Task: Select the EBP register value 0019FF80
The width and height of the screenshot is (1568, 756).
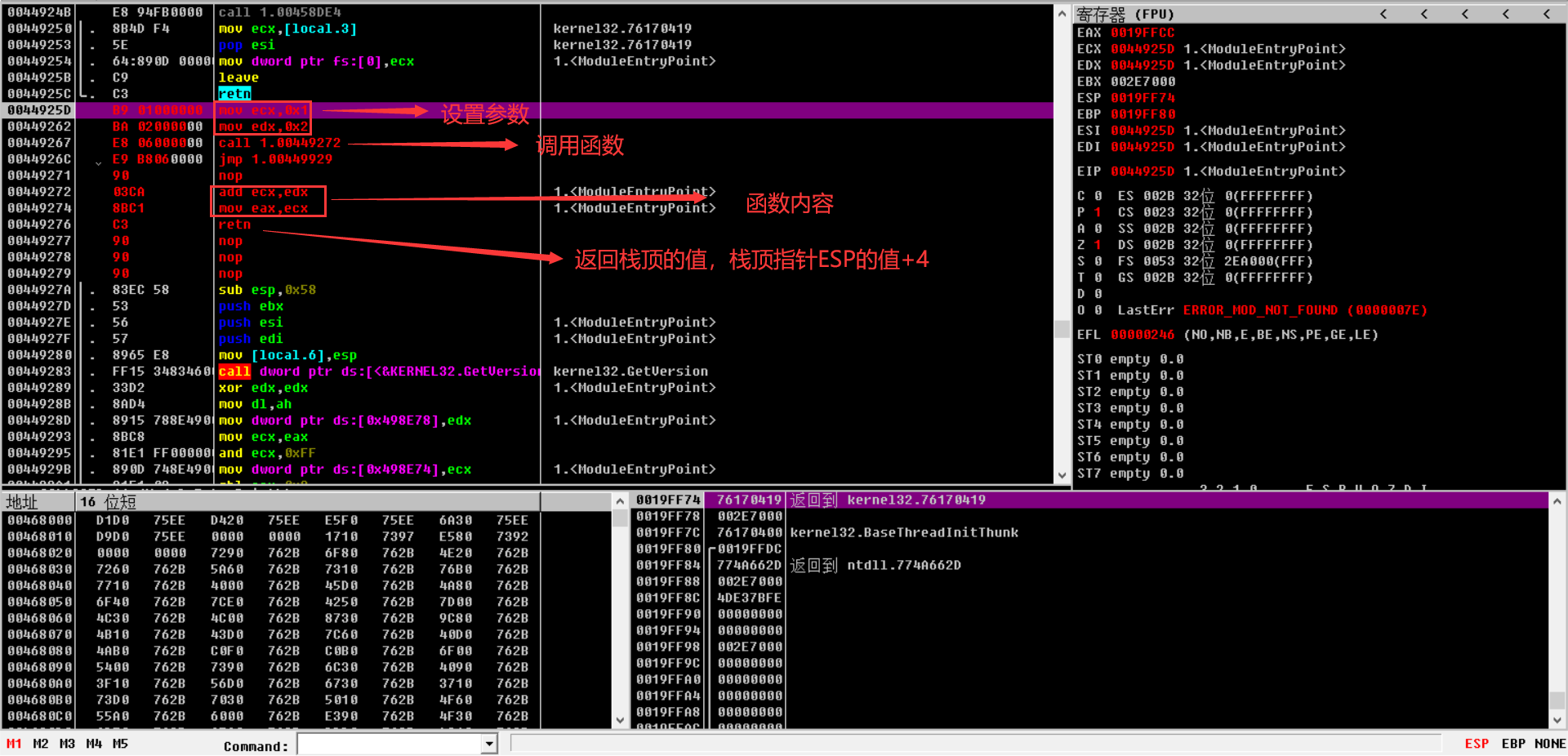Action: pyautogui.click(x=1143, y=114)
